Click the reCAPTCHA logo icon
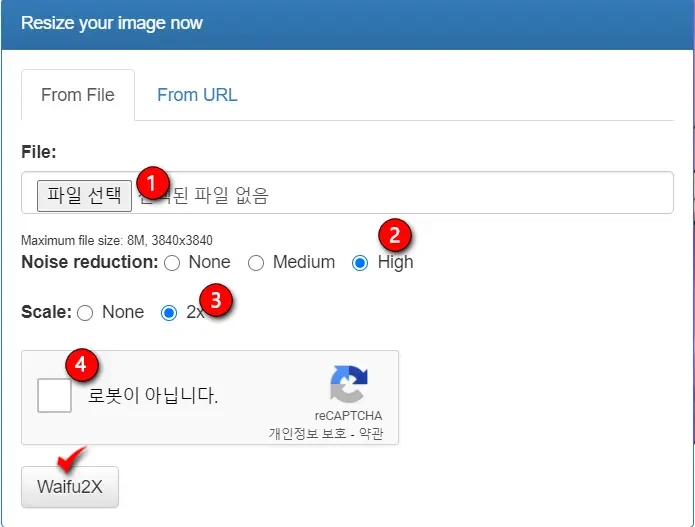Image resolution: width=695 pixels, height=527 pixels. click(x=348, y=384)
